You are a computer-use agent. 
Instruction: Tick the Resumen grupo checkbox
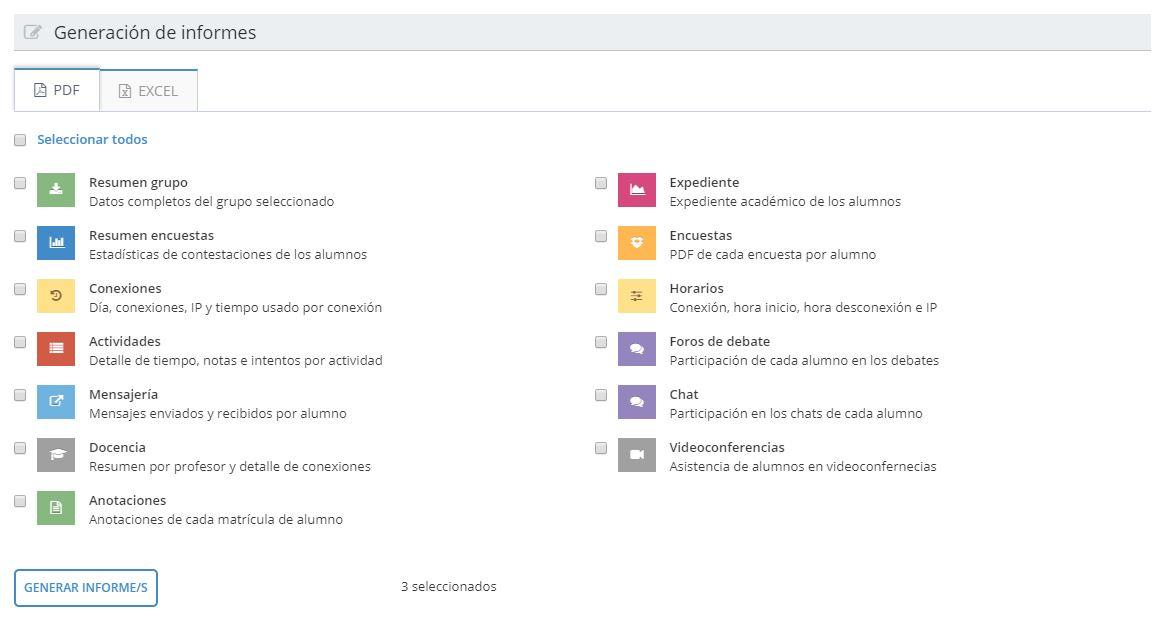point(20,183)
